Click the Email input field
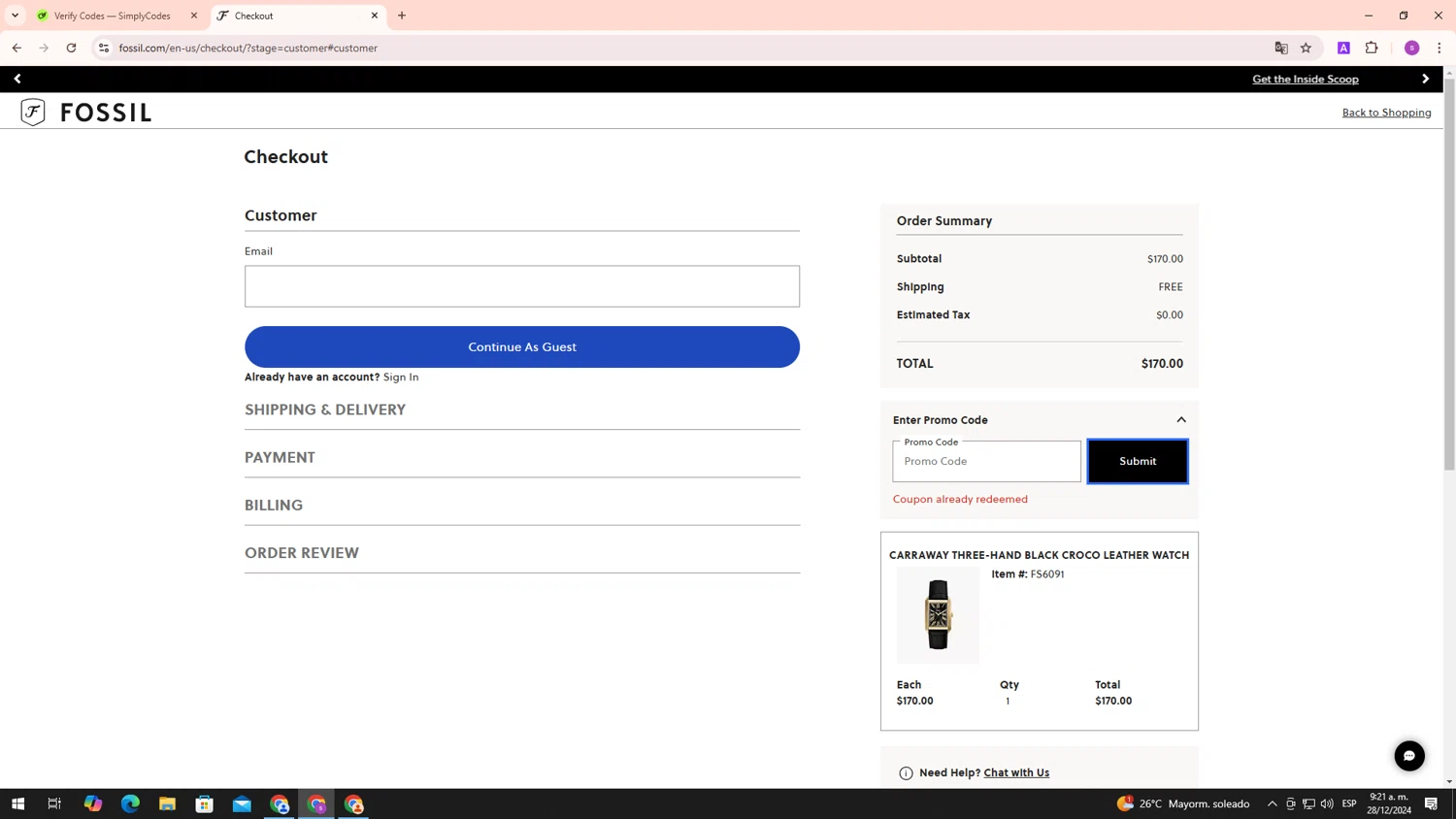Image resolution: width=1456 pixels, height=819 pixels. 522,286
